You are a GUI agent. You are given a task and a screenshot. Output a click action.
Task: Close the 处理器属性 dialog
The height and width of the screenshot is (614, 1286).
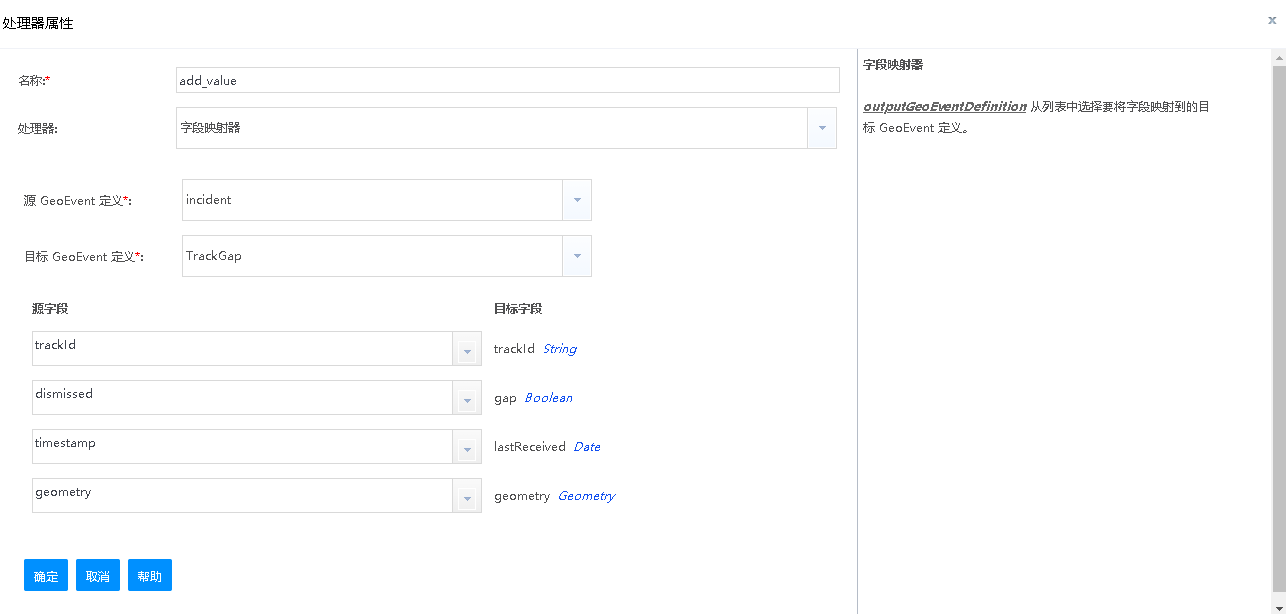coord(1271,20)
